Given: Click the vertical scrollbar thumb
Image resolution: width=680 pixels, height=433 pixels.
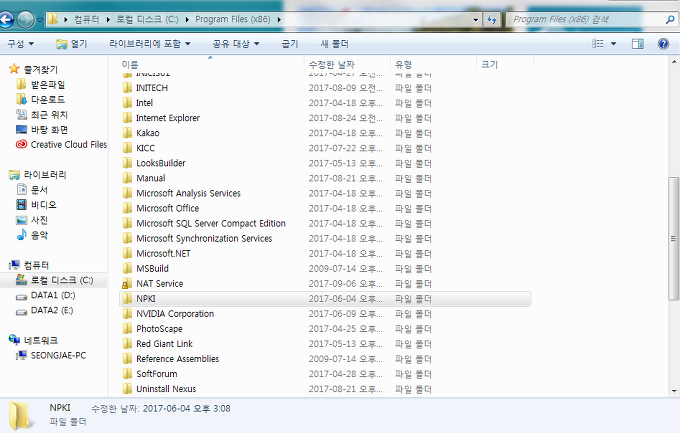Looking at the screenshot, I should [673, 238].
